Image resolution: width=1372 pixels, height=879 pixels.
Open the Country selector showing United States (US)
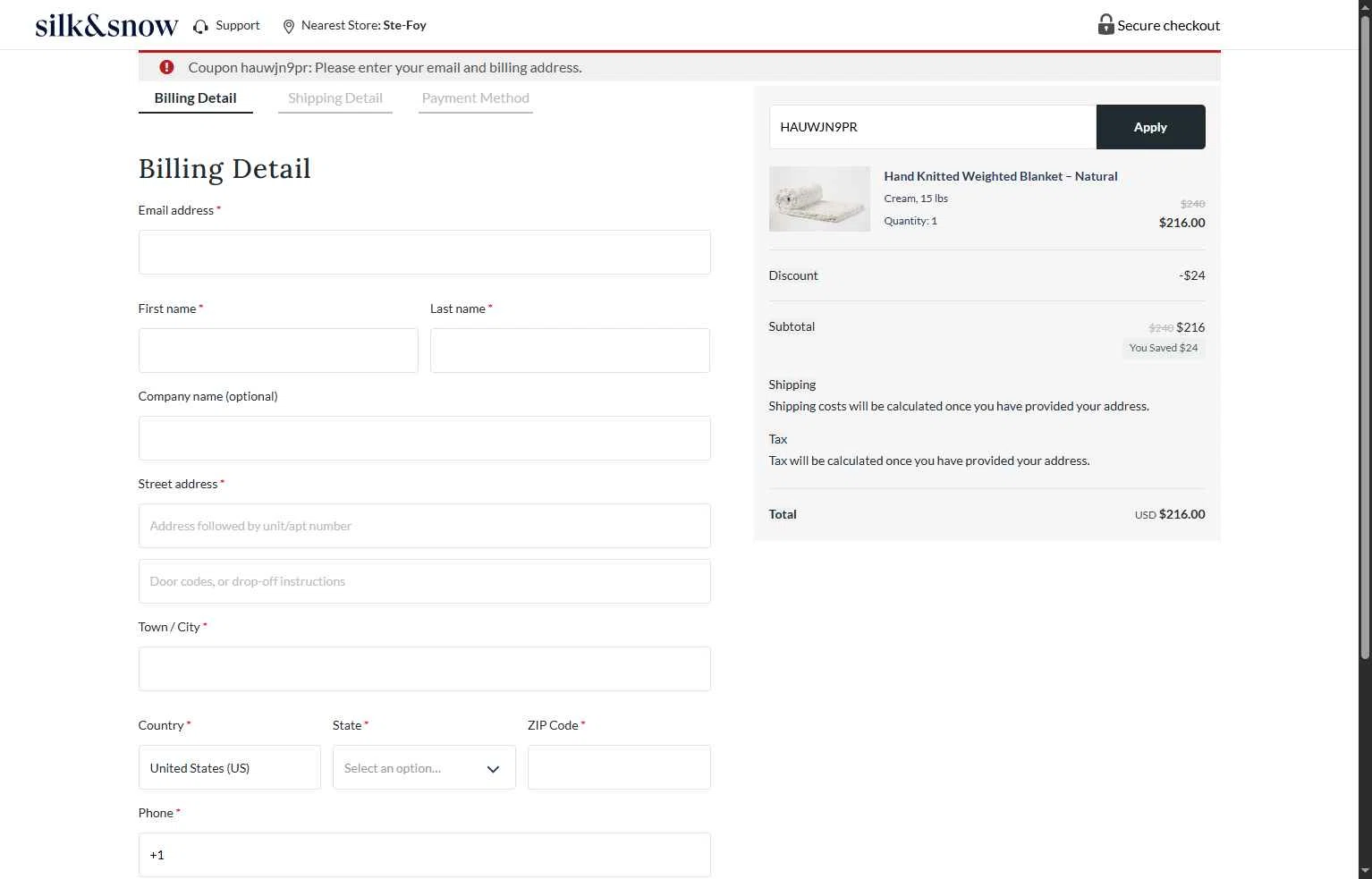(230, 767)
